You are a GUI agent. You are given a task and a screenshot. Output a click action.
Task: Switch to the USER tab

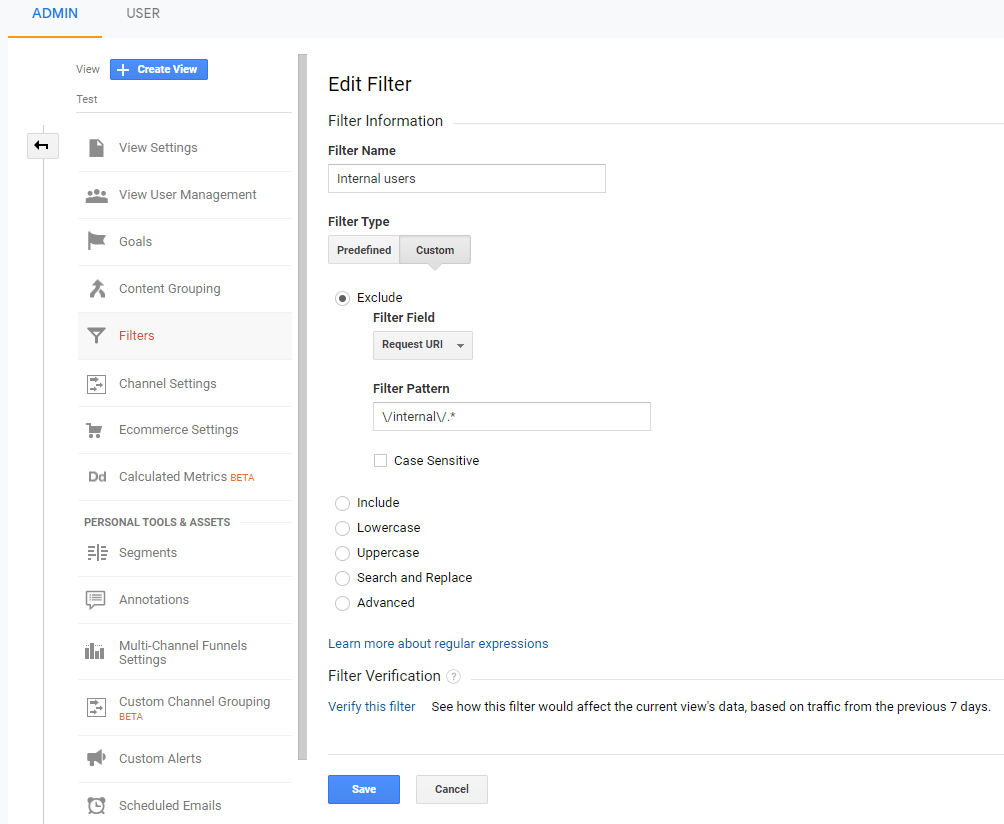(x=142, y=13)
